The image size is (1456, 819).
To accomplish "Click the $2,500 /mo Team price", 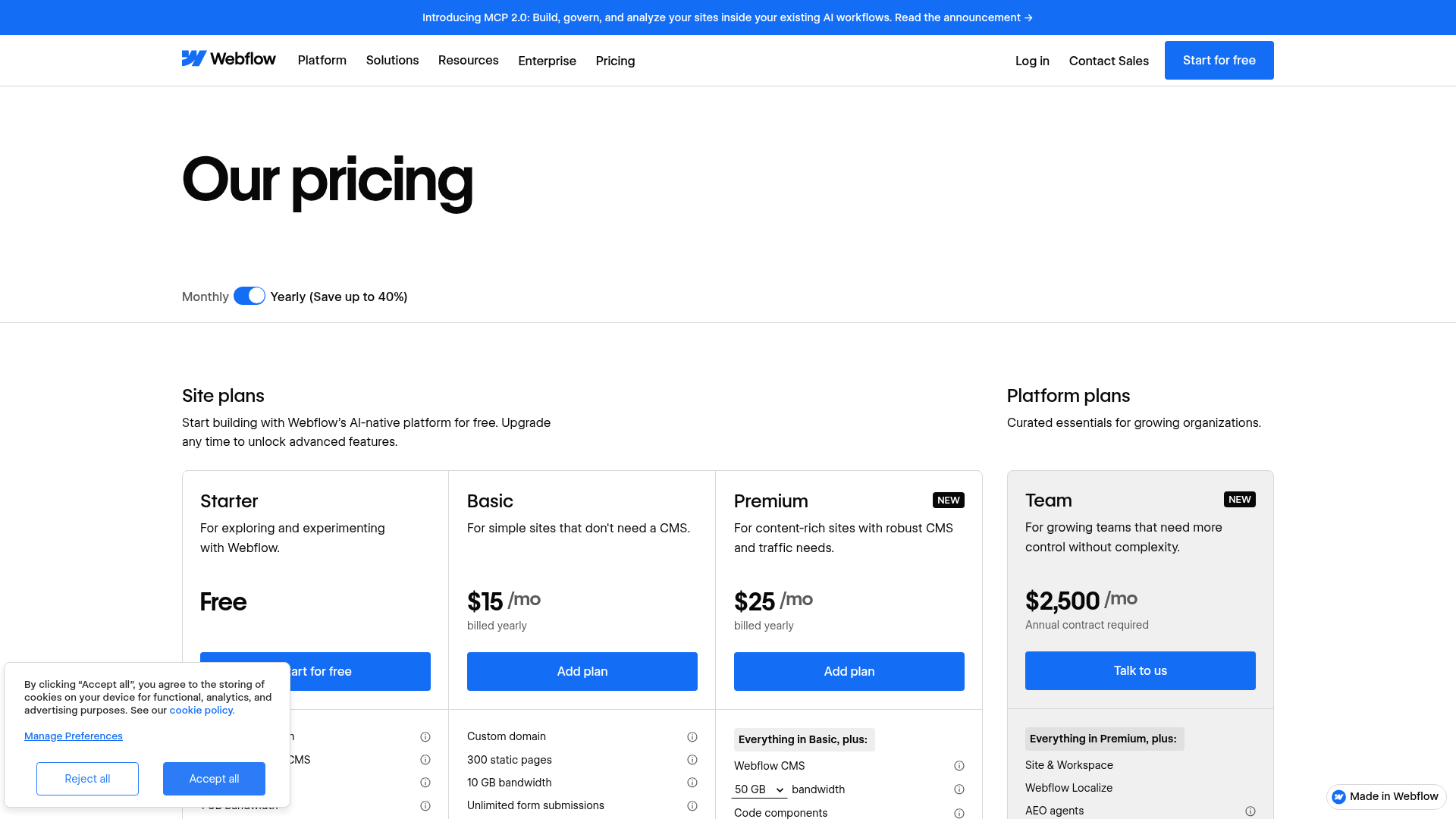I will coord(1081,601).
